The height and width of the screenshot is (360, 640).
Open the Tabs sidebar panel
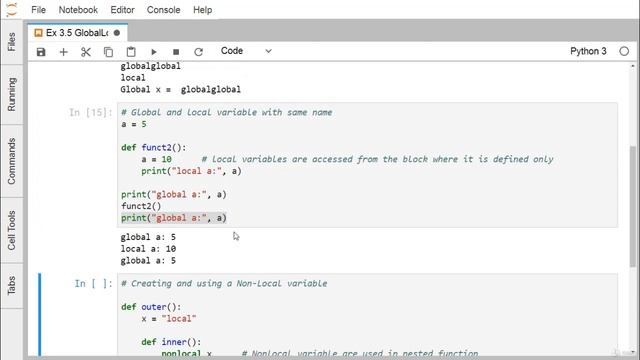click(x=11, y=285)
